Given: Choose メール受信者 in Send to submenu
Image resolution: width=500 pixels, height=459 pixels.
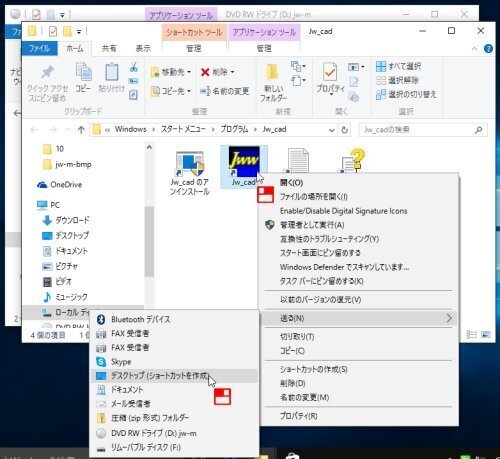Looking at the screenshot, I should tap(174, 404).
